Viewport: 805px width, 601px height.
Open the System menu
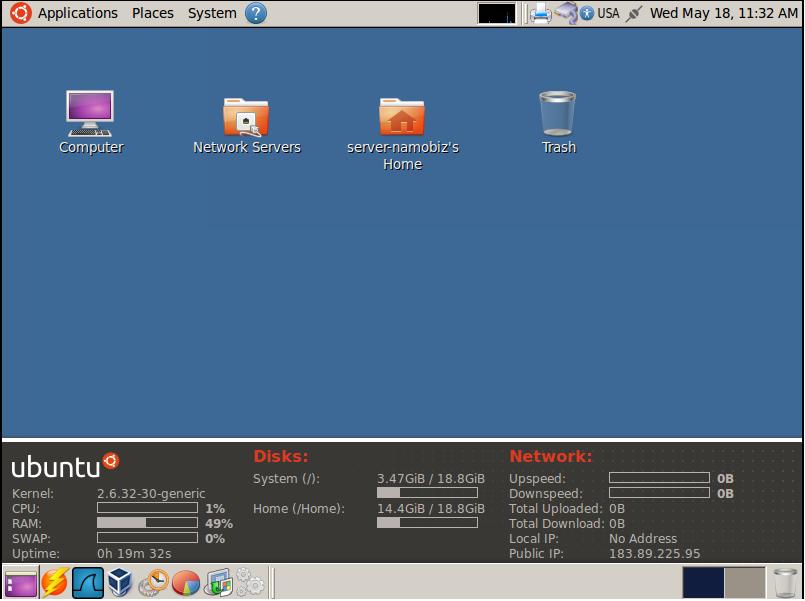212,13
